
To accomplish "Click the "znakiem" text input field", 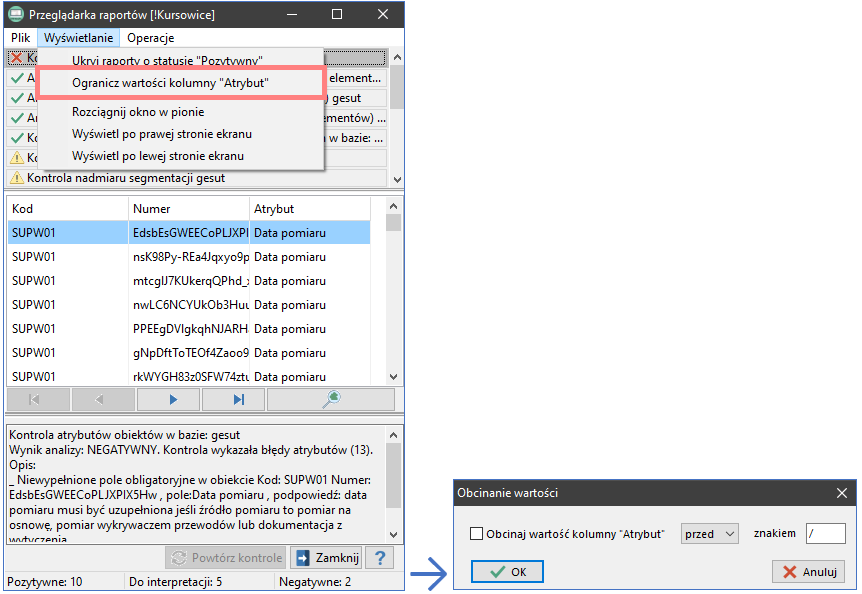I will 825,534.
